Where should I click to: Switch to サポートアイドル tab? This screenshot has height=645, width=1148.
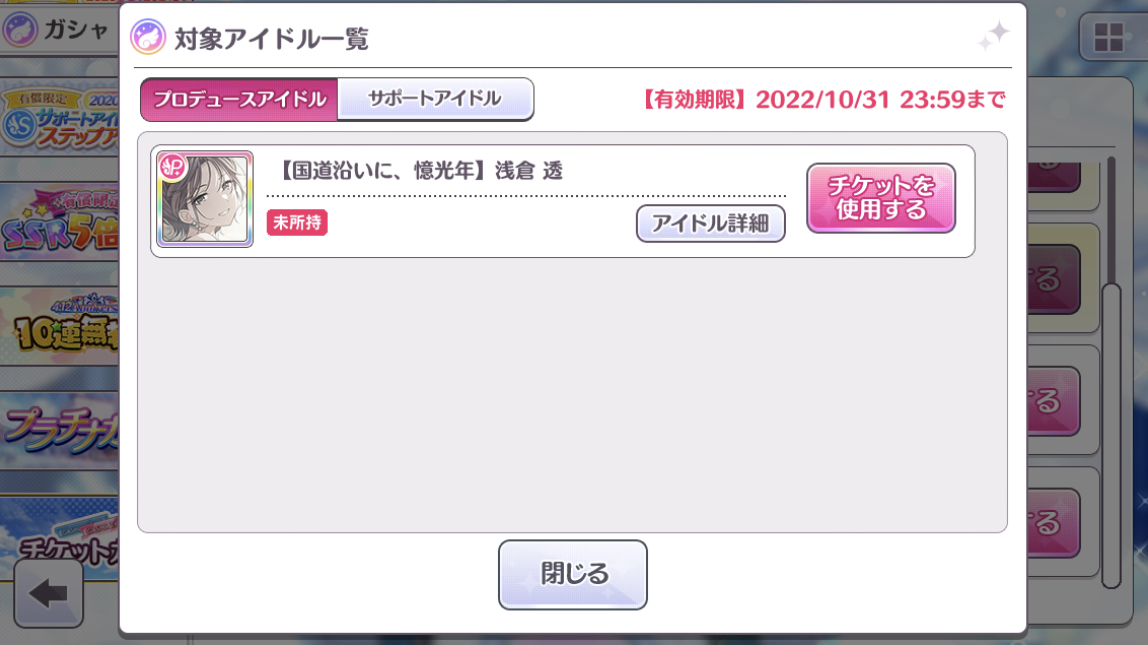(435, 99)
